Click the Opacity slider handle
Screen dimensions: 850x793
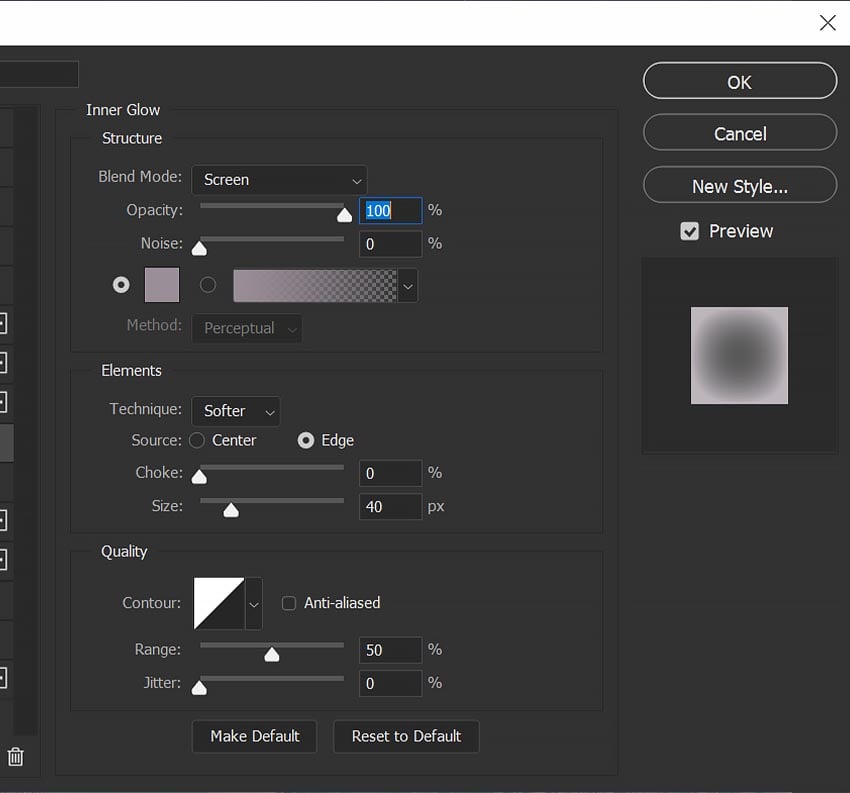coord(344,215)
